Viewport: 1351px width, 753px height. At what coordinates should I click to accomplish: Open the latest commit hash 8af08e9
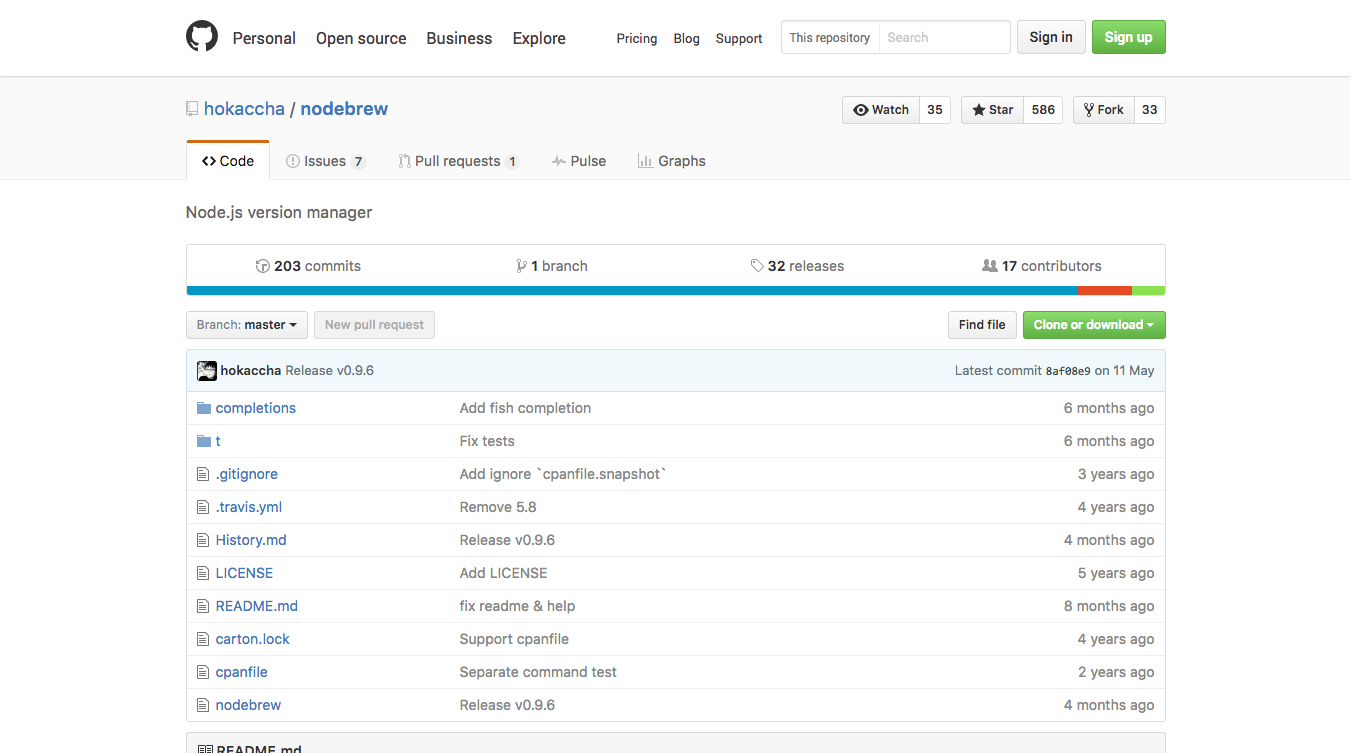[x=1067, y=371]
